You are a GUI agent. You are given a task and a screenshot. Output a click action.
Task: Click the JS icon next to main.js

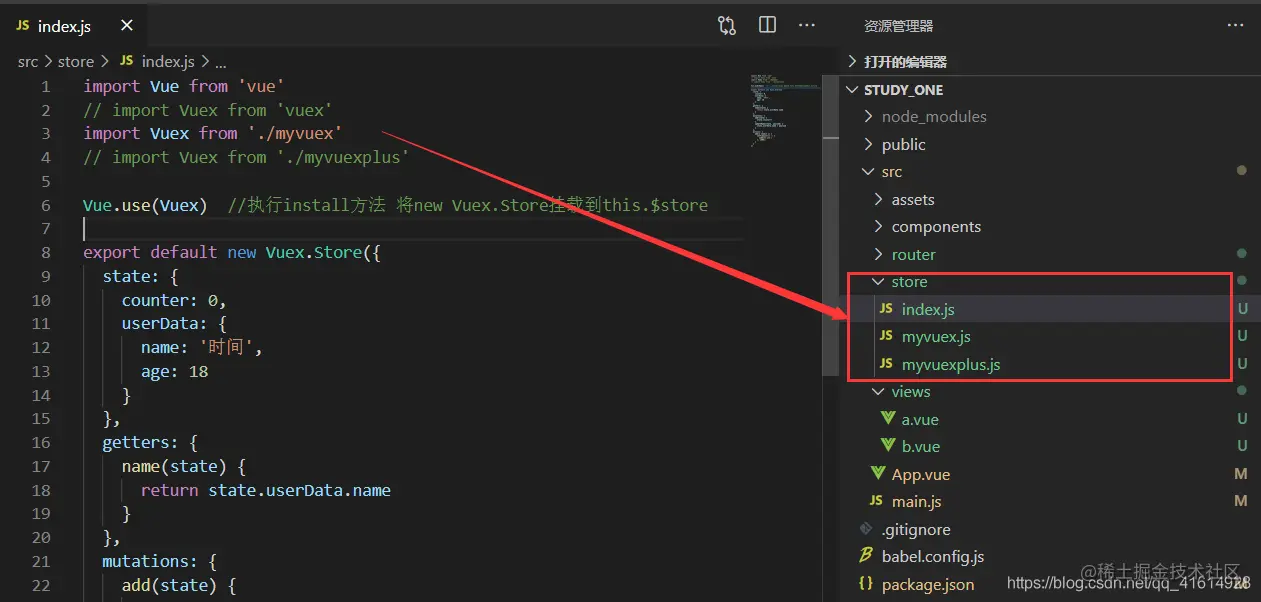coord(876,501)
